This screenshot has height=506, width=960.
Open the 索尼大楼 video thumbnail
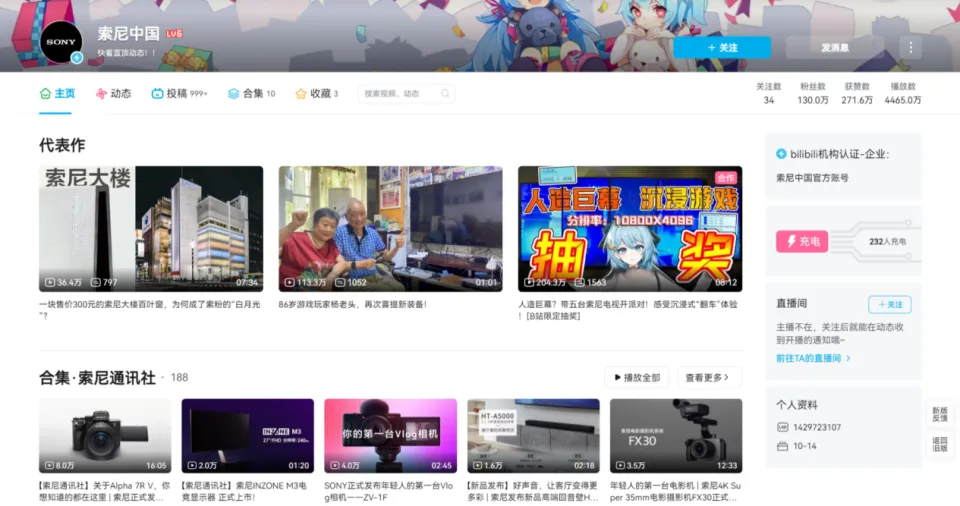click(x=151, y=228)
